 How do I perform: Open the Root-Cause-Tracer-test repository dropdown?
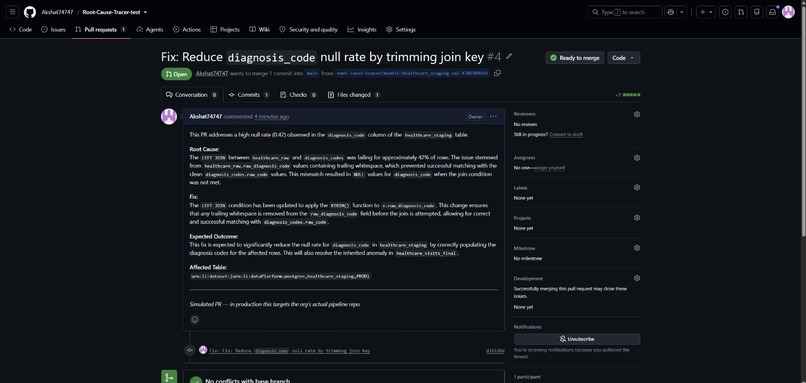[x=115, y=12]
